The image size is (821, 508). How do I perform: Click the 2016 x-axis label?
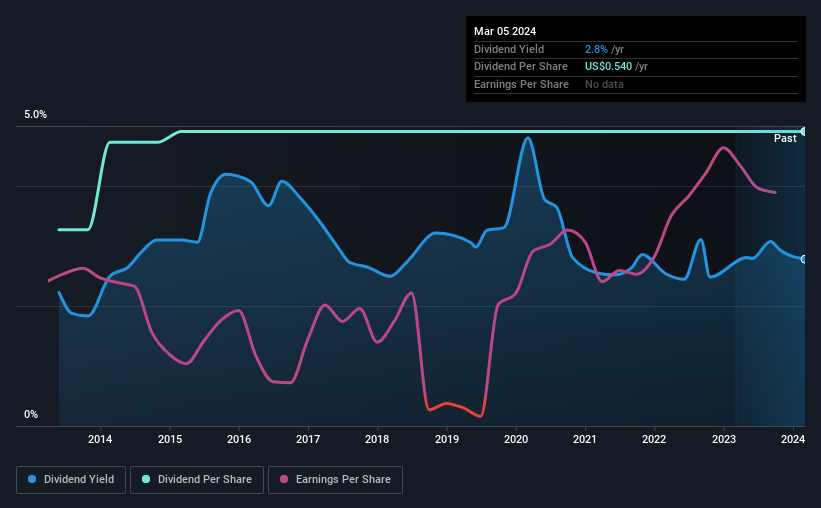[x=239, y=439]
